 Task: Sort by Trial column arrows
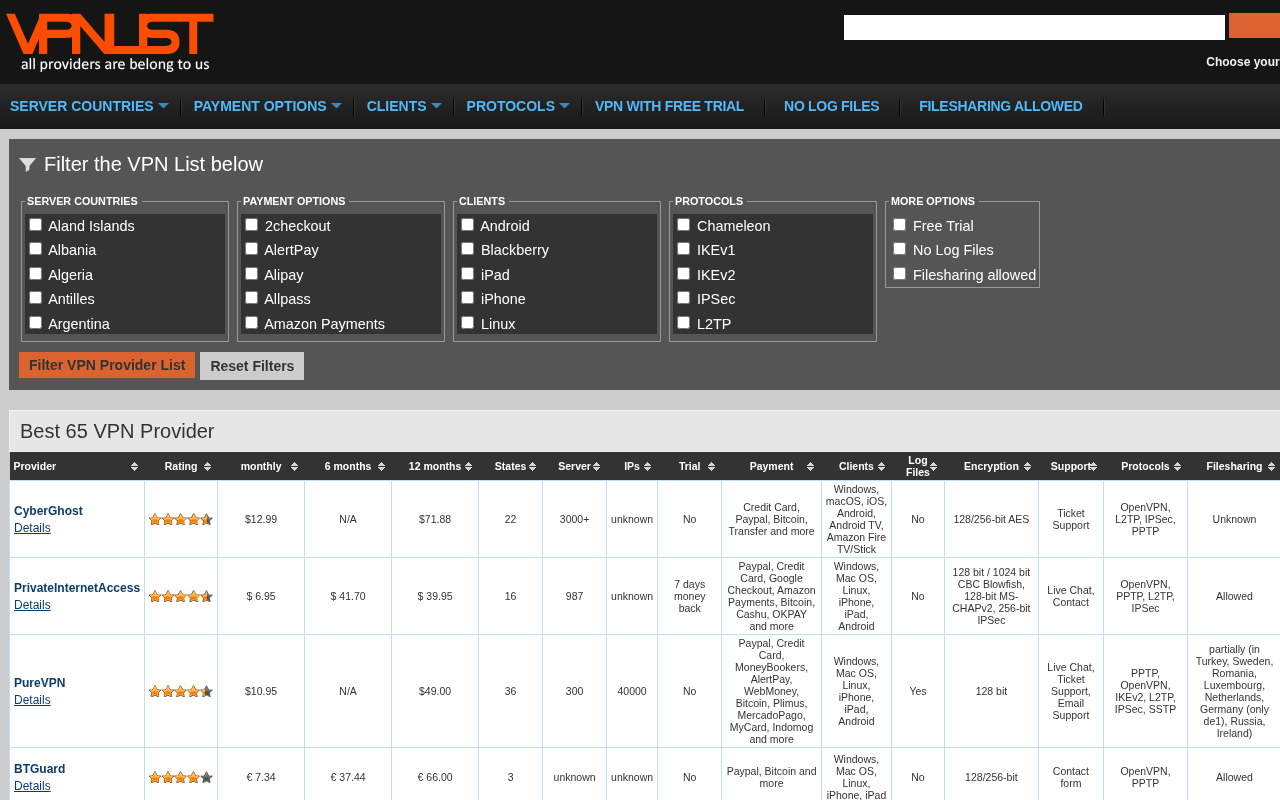pyautogui.click(x=711, y=467)
